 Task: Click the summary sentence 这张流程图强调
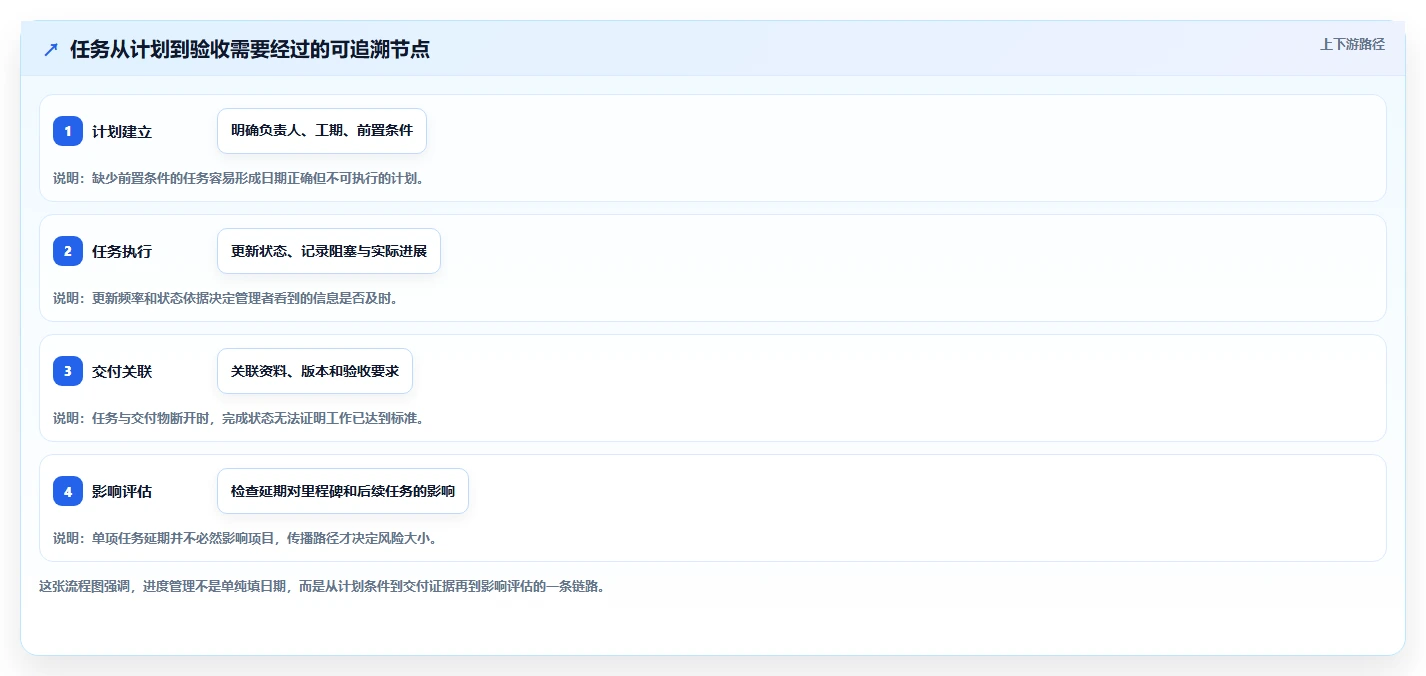(321, 586)
